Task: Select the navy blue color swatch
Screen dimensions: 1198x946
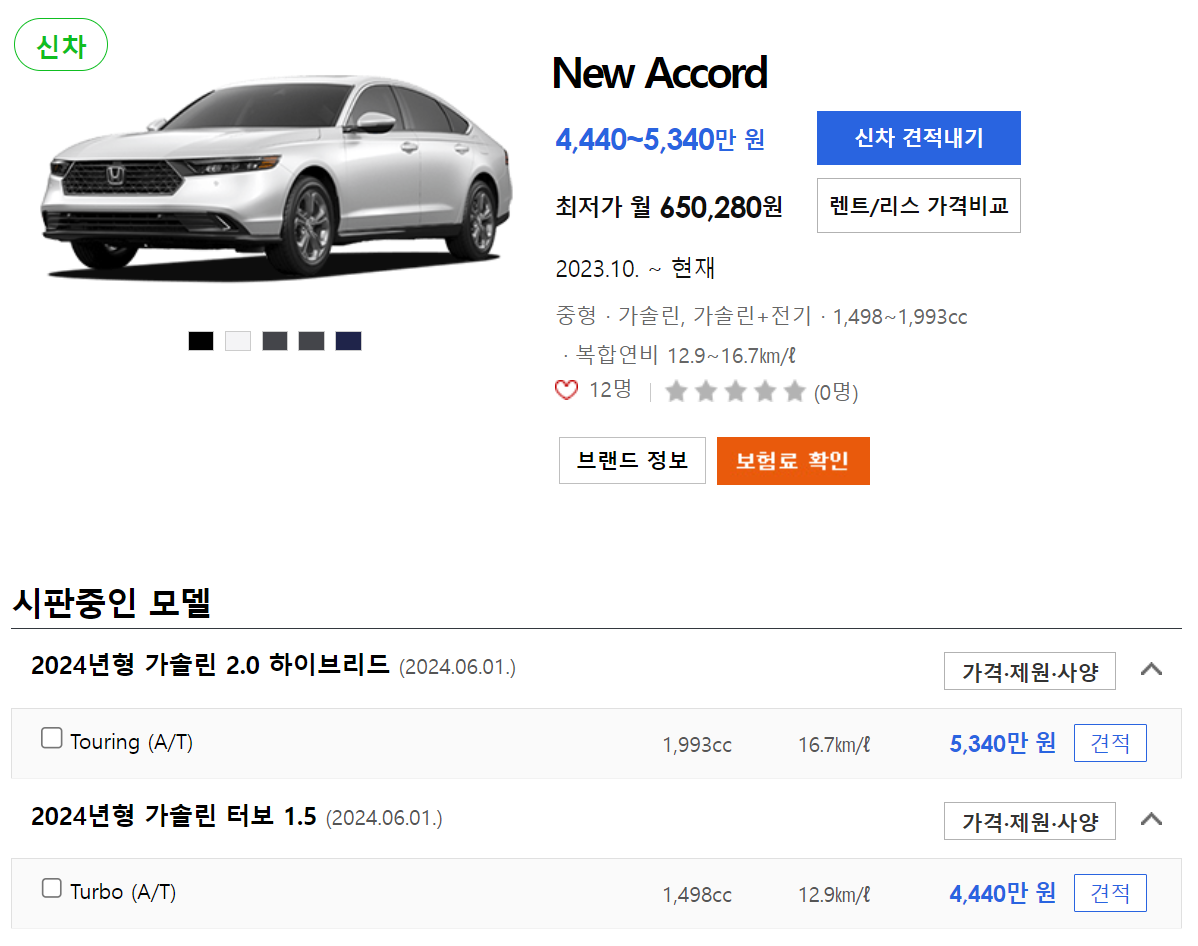Action: (x=348, y=341)
